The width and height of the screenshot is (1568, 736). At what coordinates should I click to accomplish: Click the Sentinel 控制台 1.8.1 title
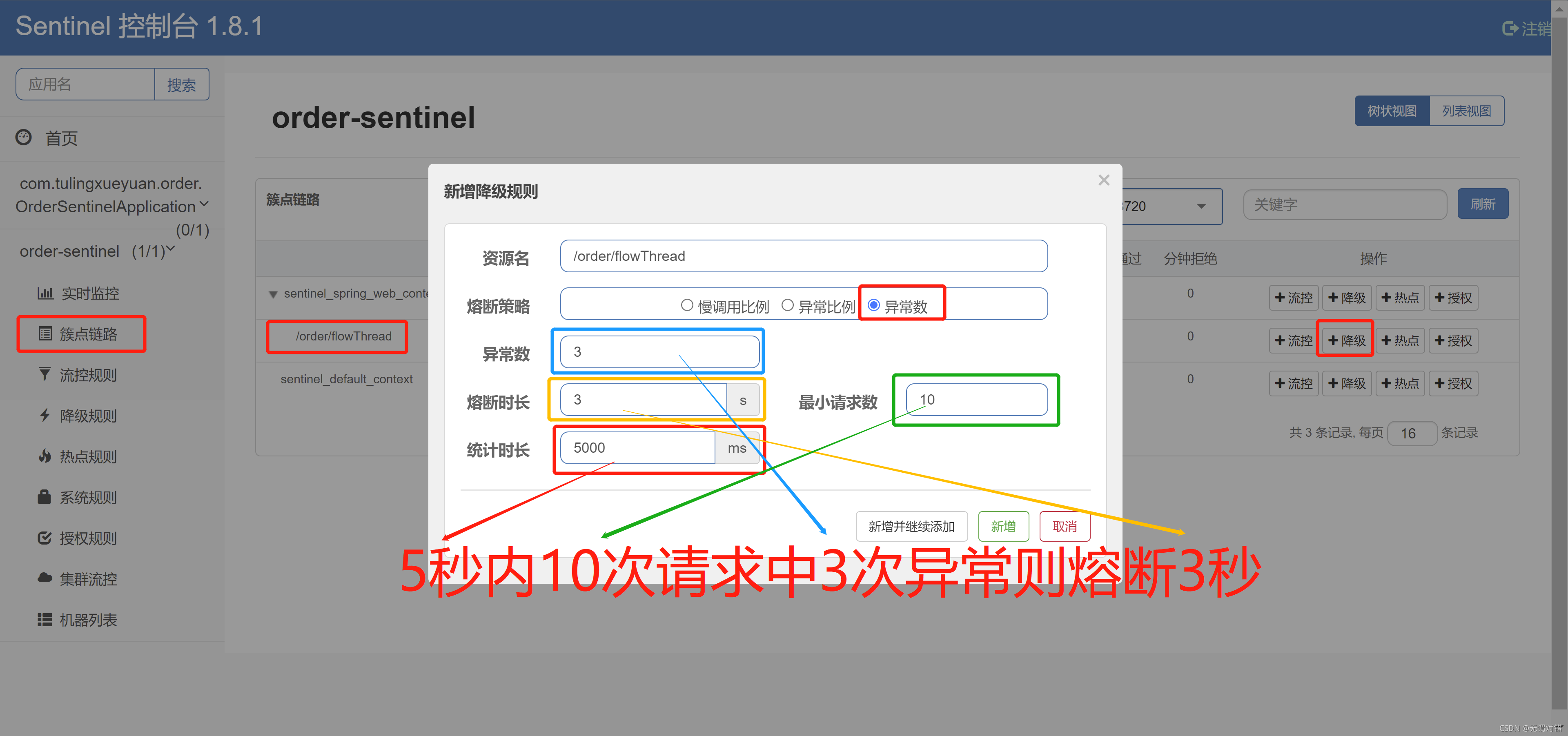coord(139,27)
